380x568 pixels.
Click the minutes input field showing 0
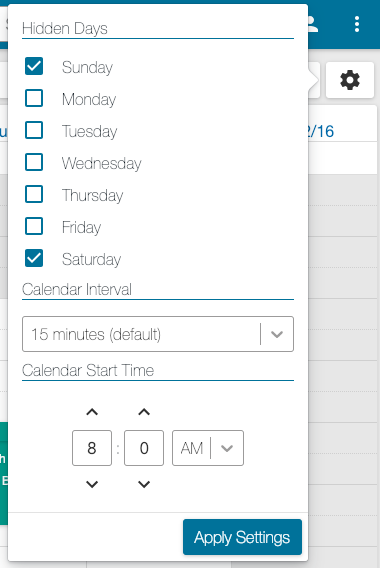coord(144,448)
